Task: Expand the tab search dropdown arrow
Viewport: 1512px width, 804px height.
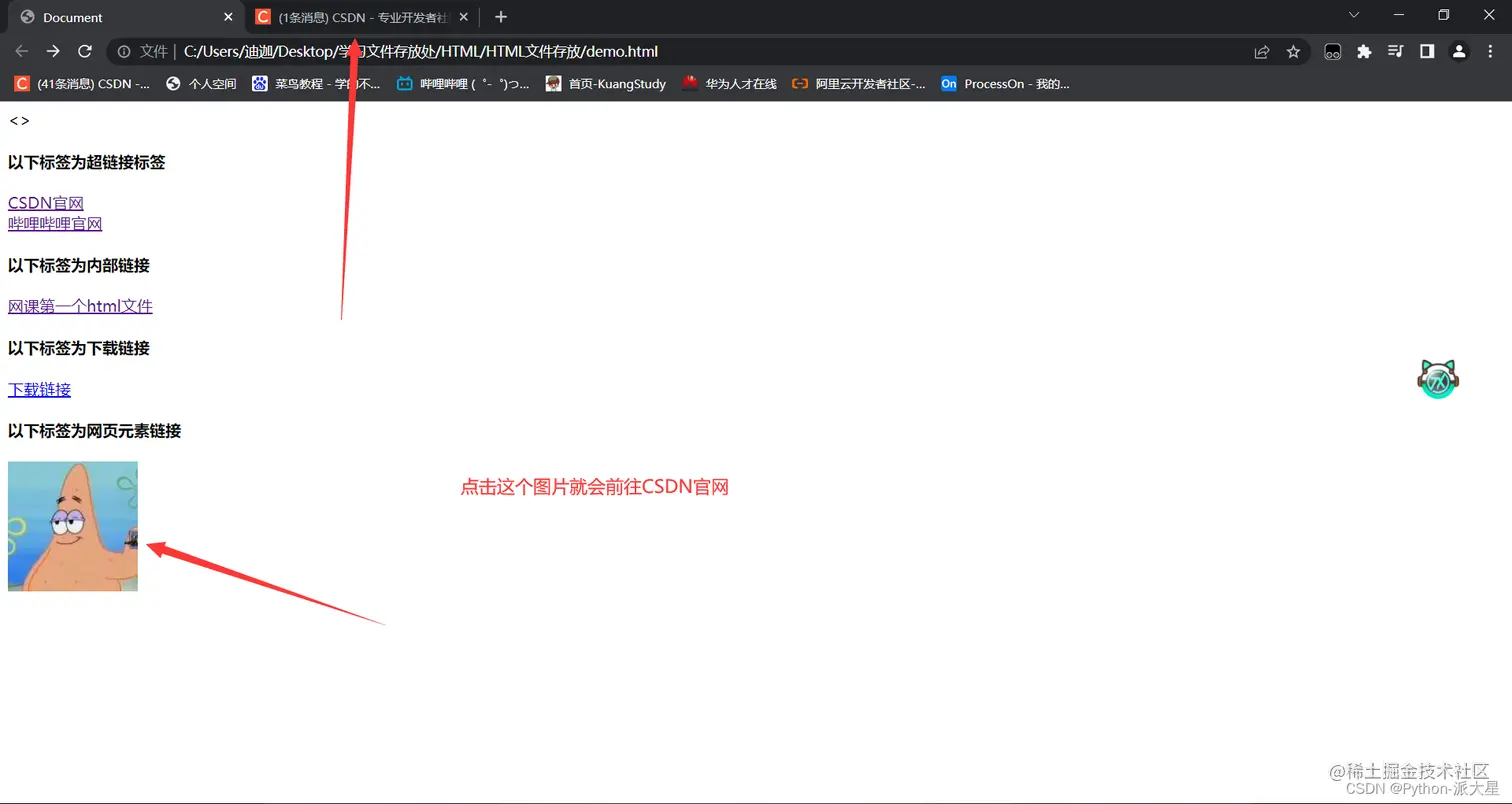Action: tap(1354, 15)
